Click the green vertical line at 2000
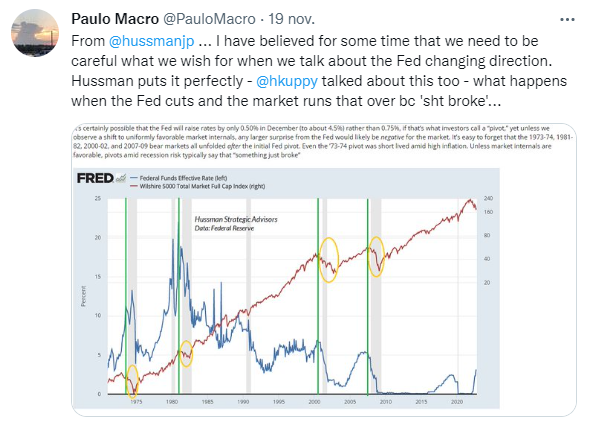The width and height of the screenshot is (589, 421). [x=318, y=297]
